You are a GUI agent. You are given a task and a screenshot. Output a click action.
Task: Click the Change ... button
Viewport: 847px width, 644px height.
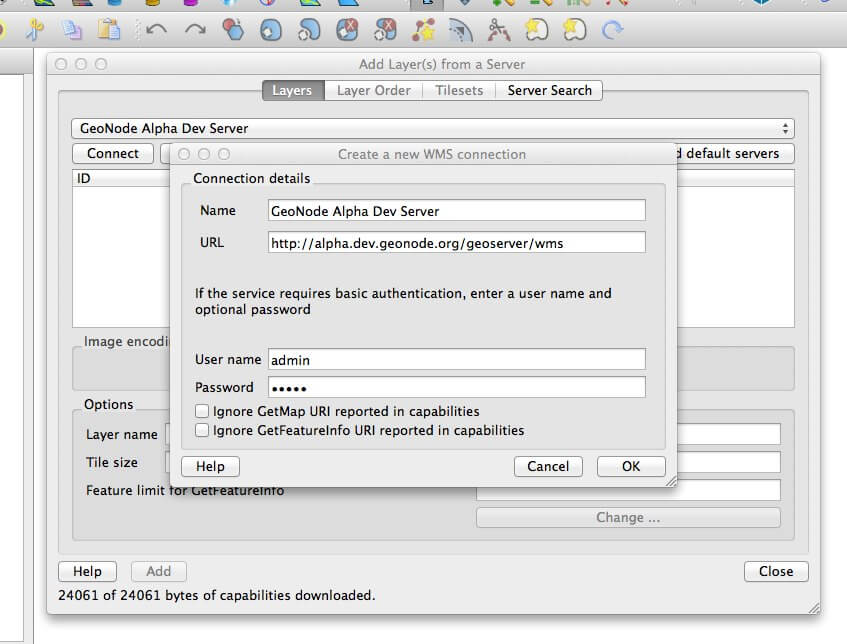tap(628, 518)
